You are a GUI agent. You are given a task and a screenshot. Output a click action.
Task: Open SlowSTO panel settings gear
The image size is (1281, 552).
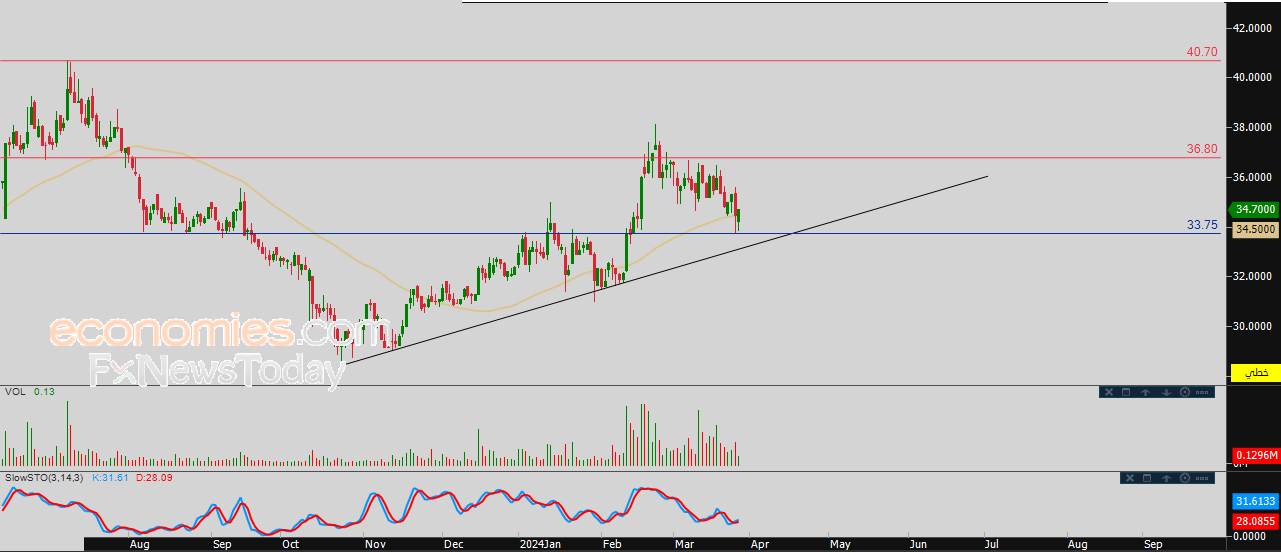click(x=1185, y=478)
